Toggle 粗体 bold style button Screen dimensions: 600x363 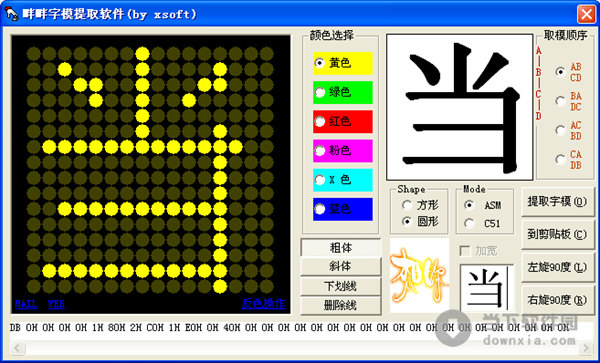coord(341,248)
